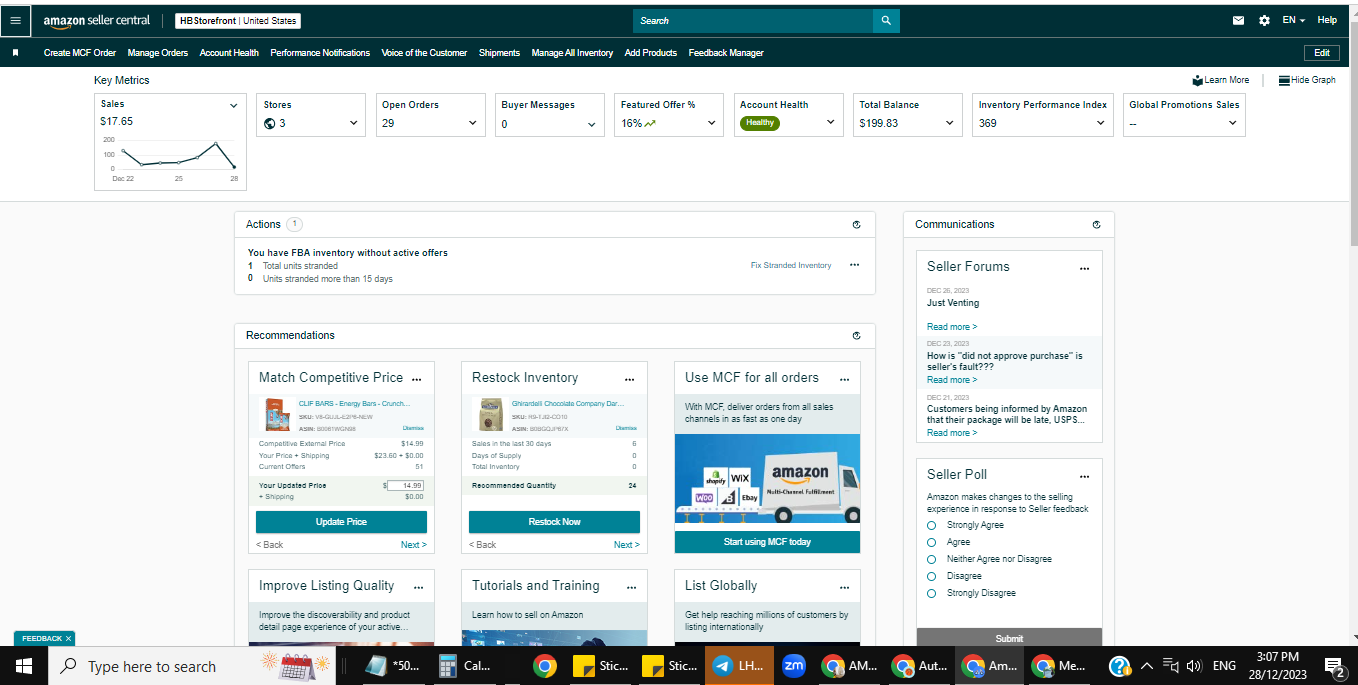Expand the Featured Offer % dropdown
This screenshot has width=1358, height=685.
[712, 124]
